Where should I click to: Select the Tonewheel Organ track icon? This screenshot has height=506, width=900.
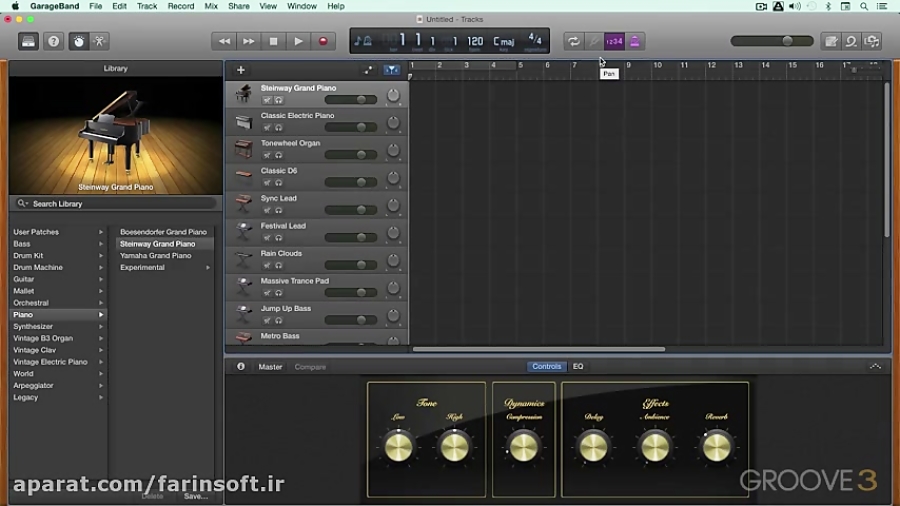pyautogui.click(x=243, y=149)
